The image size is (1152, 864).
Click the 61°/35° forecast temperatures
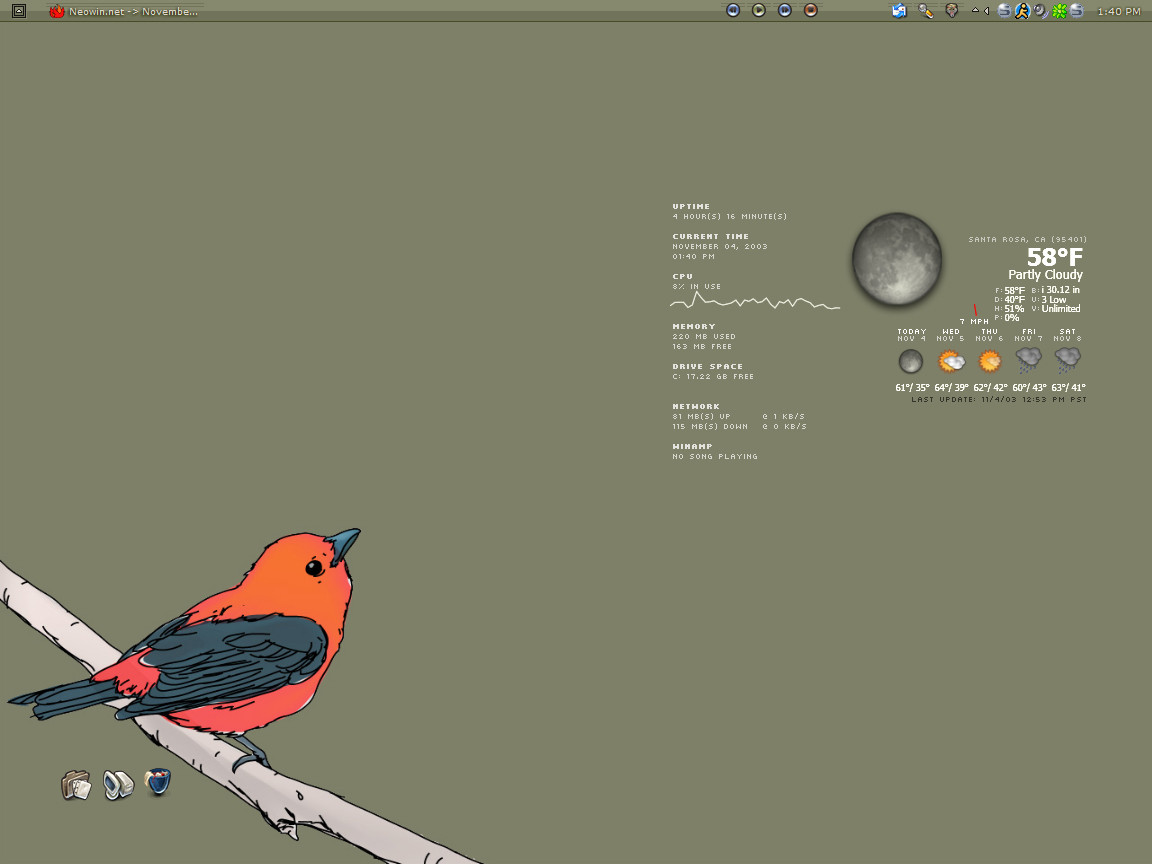click(912, 388)
